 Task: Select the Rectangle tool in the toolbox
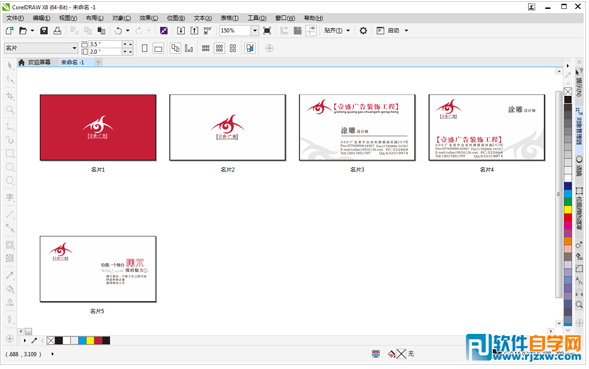point(10,153)
